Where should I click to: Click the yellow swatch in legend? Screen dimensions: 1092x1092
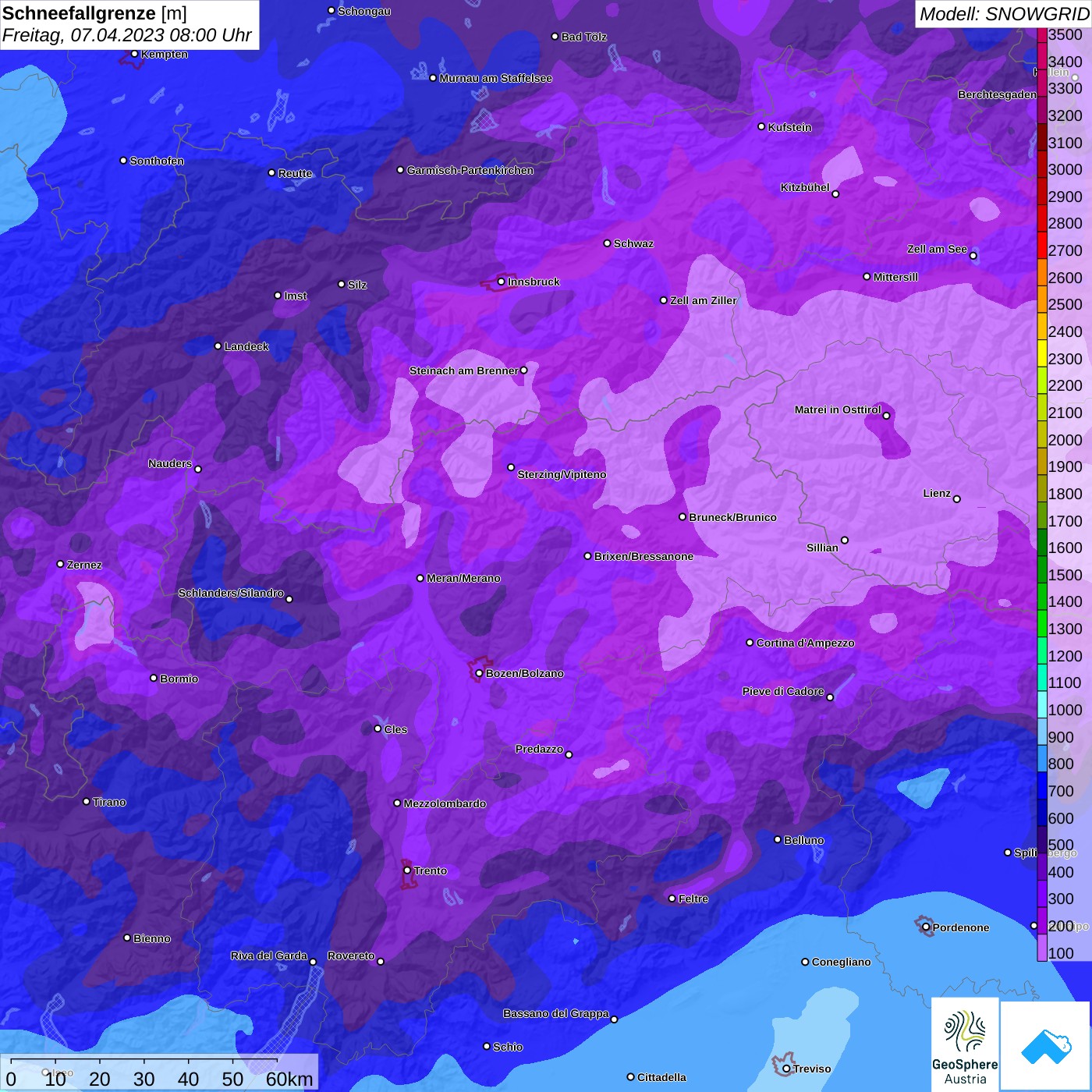point(1042,353)
